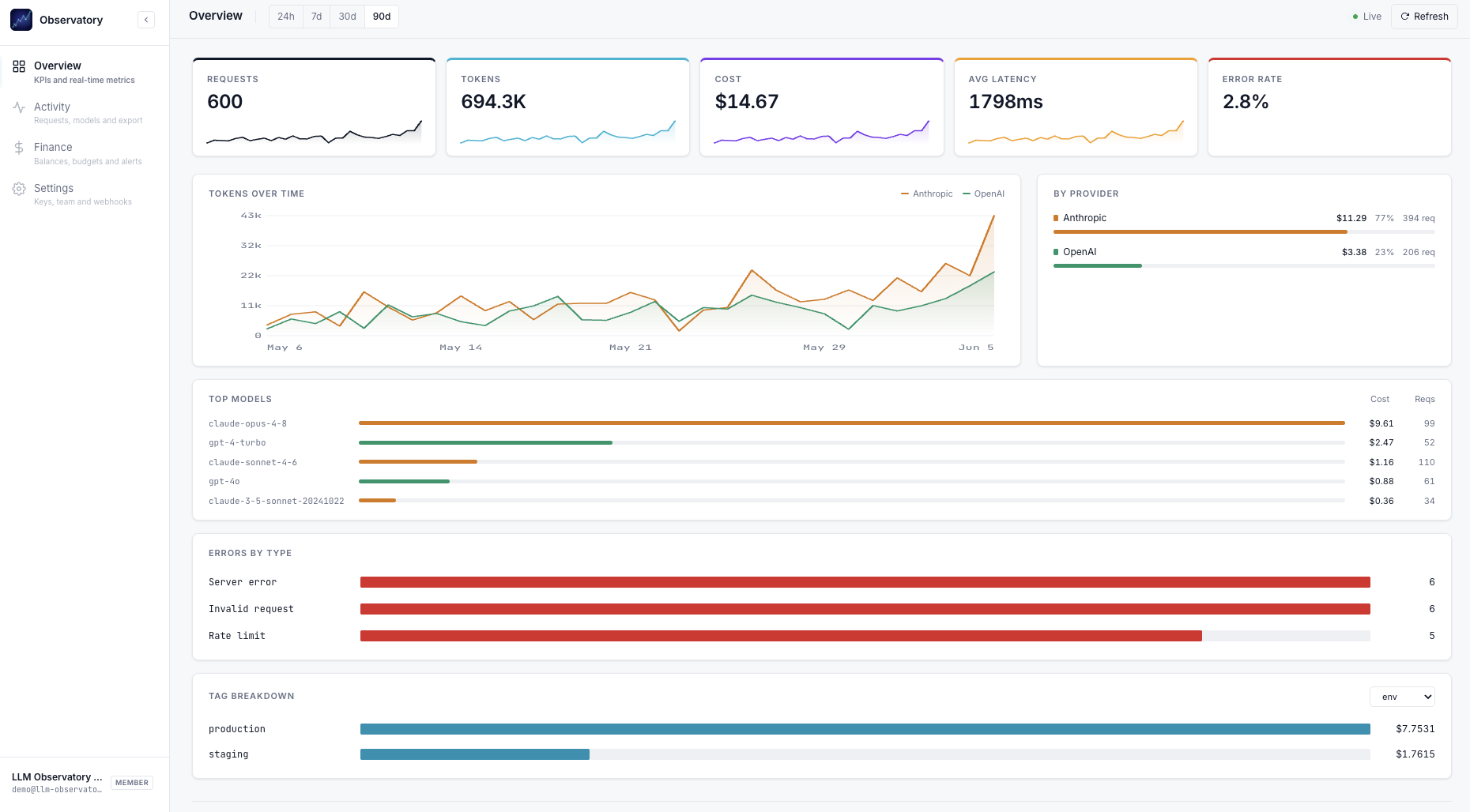
Task: Click the claude-opus-4-8 model row
Action: coord(822,423)
